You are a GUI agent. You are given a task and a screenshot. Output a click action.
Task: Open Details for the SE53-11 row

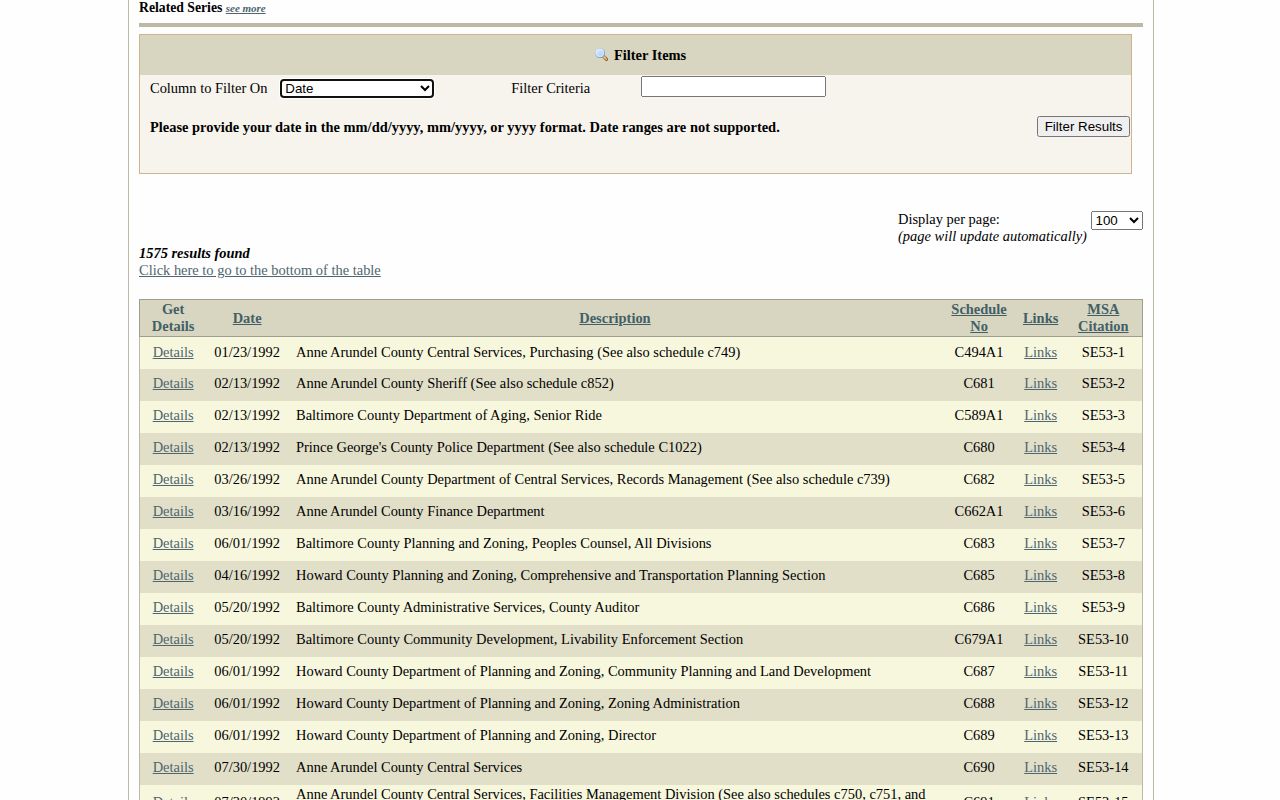pyautogui.click(x=173, y=671)
